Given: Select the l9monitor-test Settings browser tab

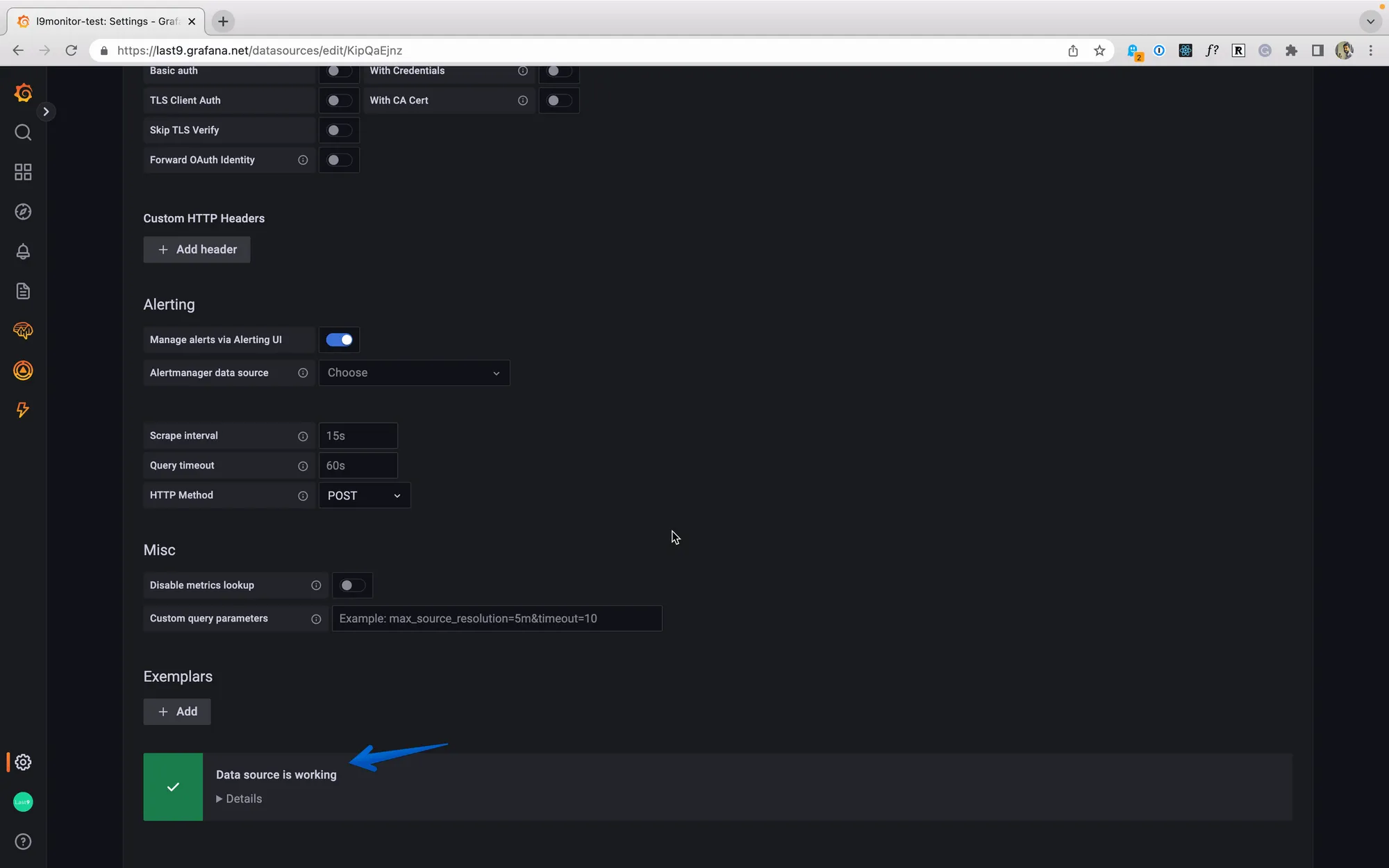Looking at the screenshot, I should pos(106,22).
